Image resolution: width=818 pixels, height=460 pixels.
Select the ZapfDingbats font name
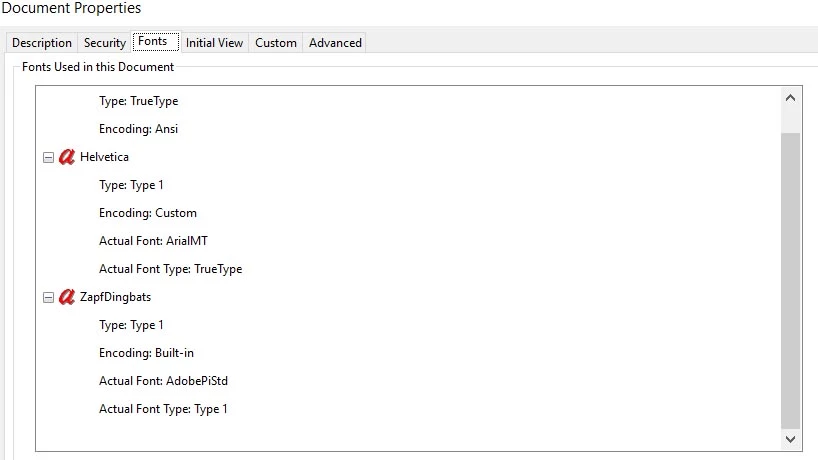115,297
